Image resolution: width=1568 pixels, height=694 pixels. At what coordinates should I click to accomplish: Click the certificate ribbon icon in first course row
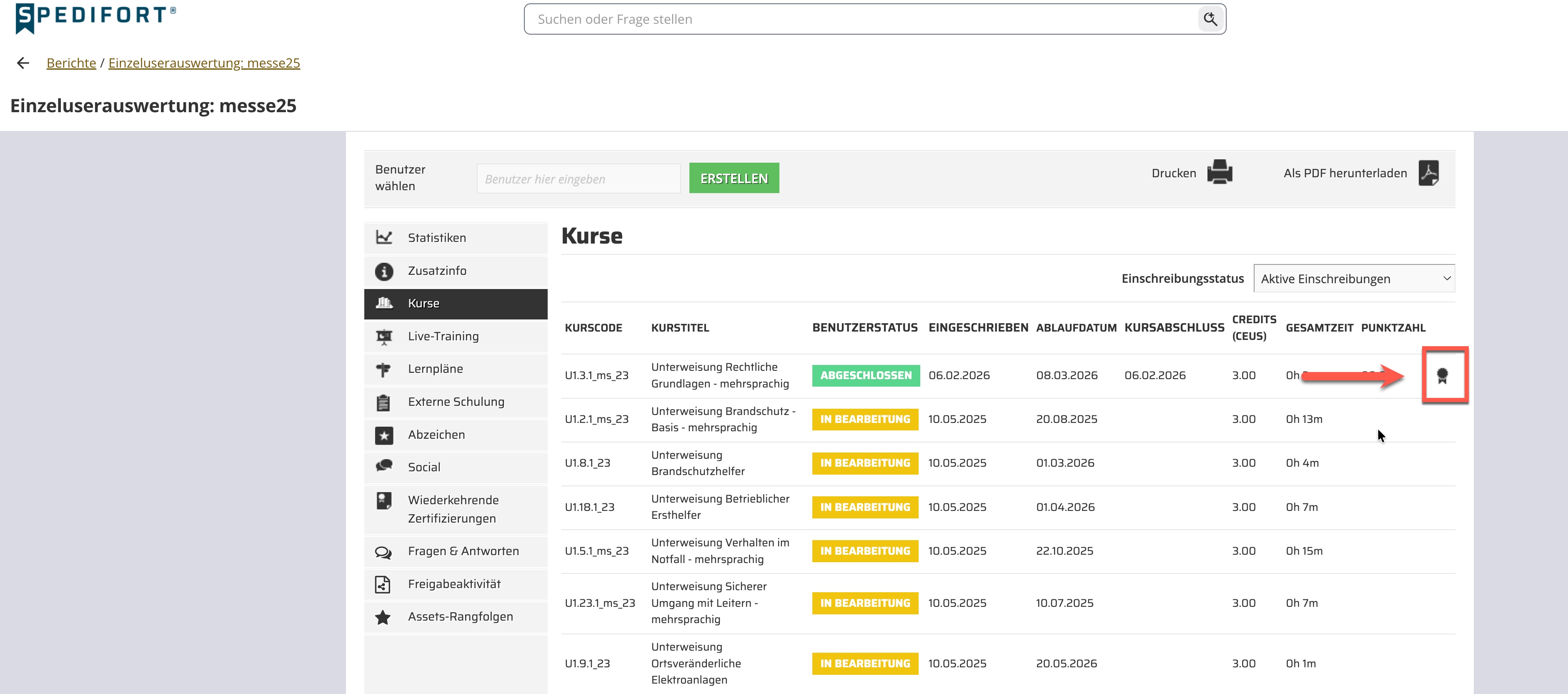(x=1441, y=375)
